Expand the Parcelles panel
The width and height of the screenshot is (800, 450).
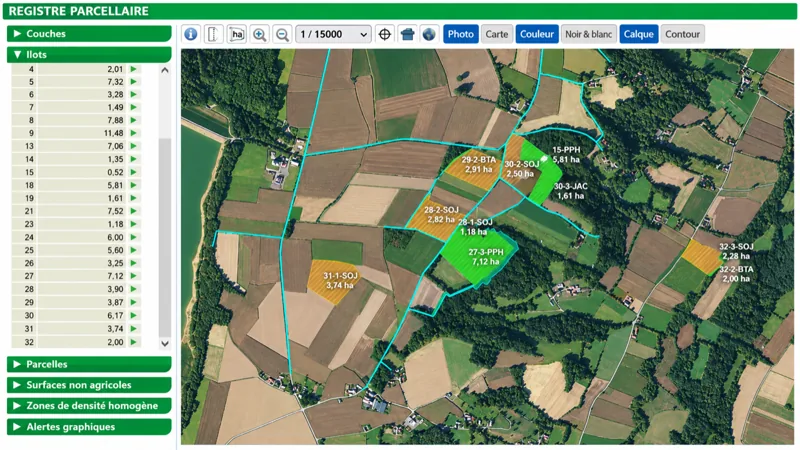coord(89,364)
